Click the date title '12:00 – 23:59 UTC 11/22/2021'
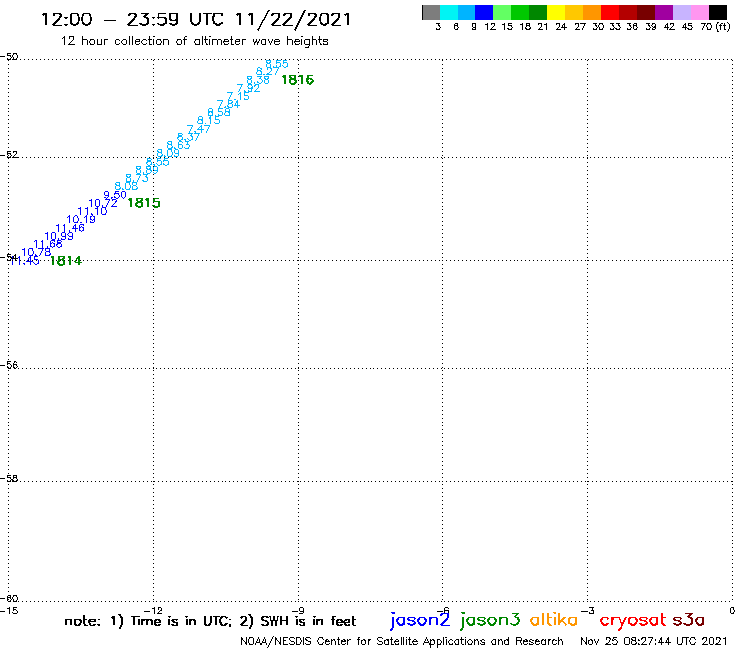The width and height of the screenshot is (740, 650). (x=196, y=19)
